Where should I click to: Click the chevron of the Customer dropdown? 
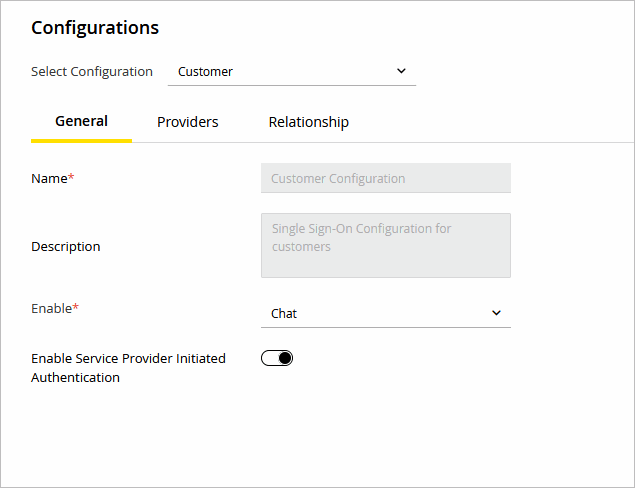(401, 71)
